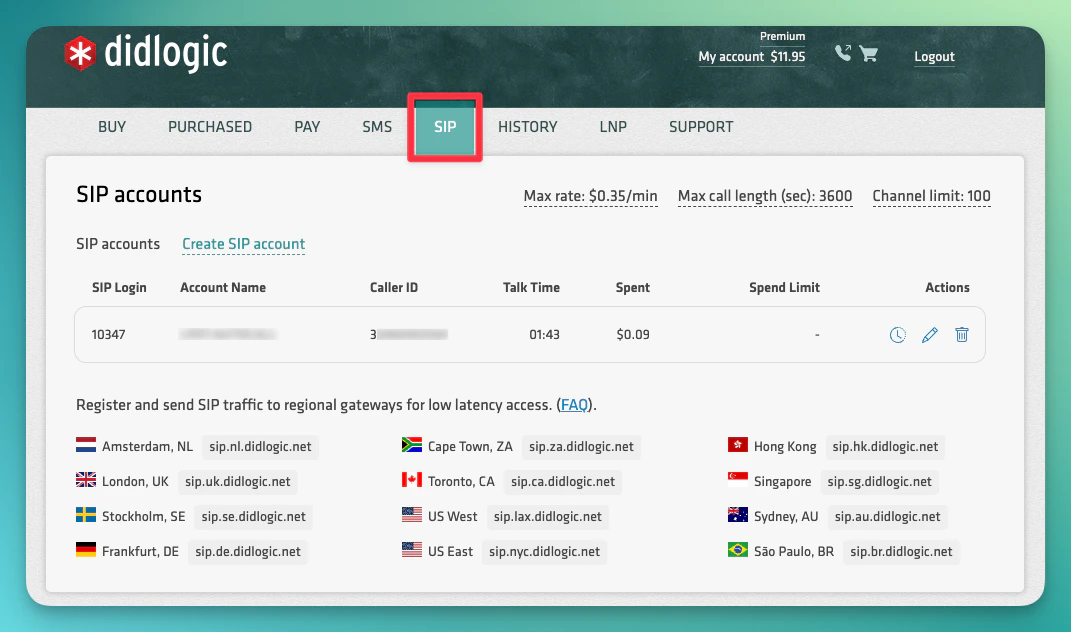
Task: Switch to the HISTORY tab
Action: point(527,127)
